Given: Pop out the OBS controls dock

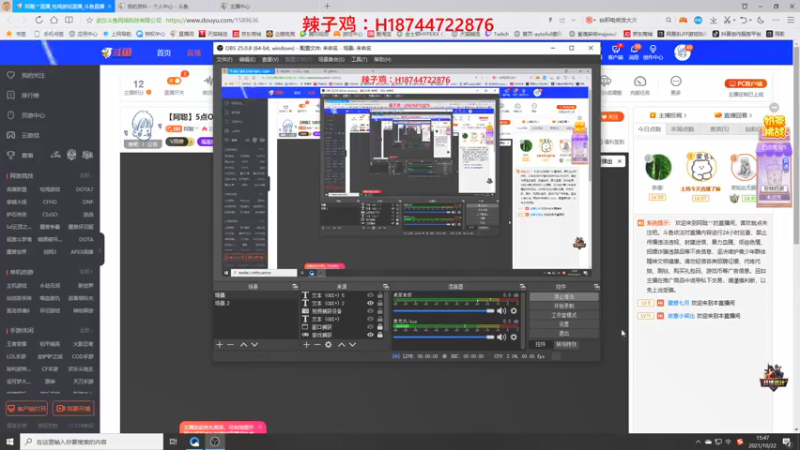Looking at the screenshot, I should [596, 287].
